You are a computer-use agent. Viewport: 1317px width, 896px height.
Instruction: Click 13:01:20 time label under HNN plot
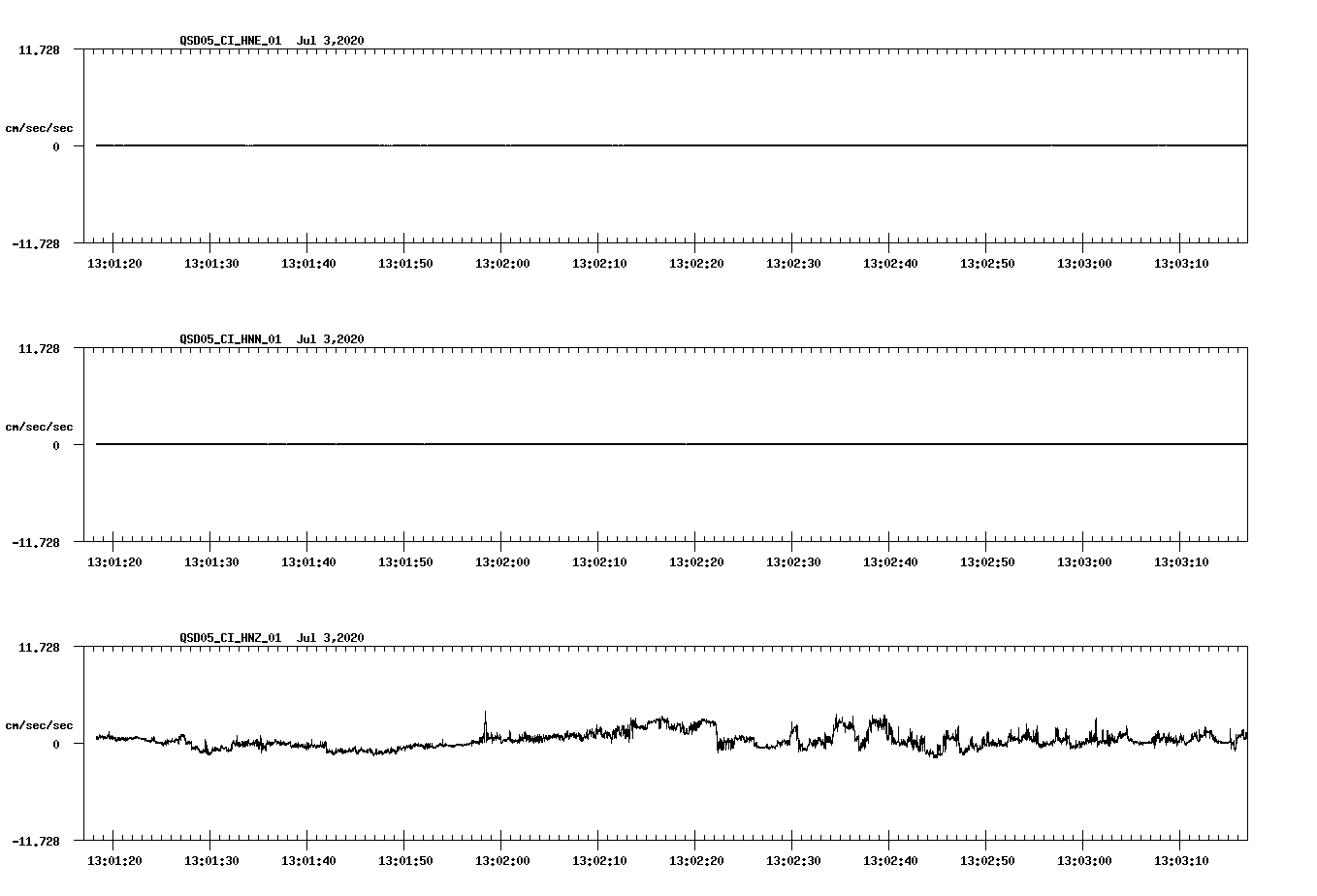tap(114, 562)
